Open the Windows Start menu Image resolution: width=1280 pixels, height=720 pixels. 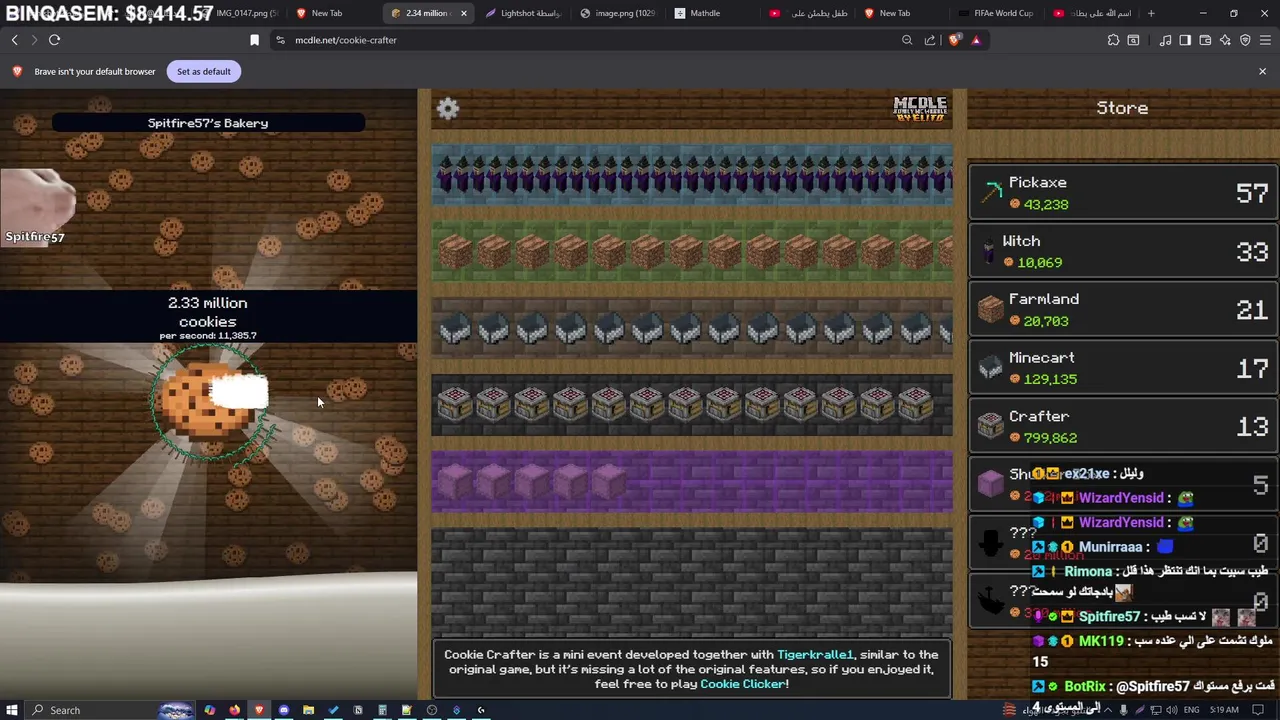pyautogui.click(x=13, y=710)
